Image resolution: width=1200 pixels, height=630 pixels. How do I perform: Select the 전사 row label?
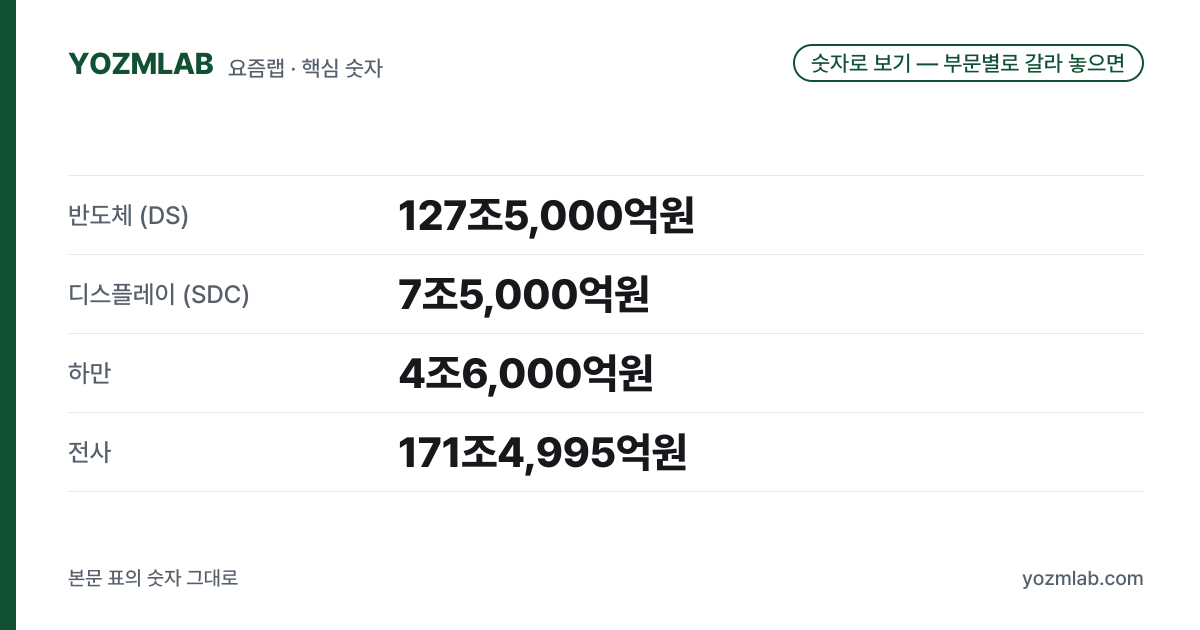(89, 452)
